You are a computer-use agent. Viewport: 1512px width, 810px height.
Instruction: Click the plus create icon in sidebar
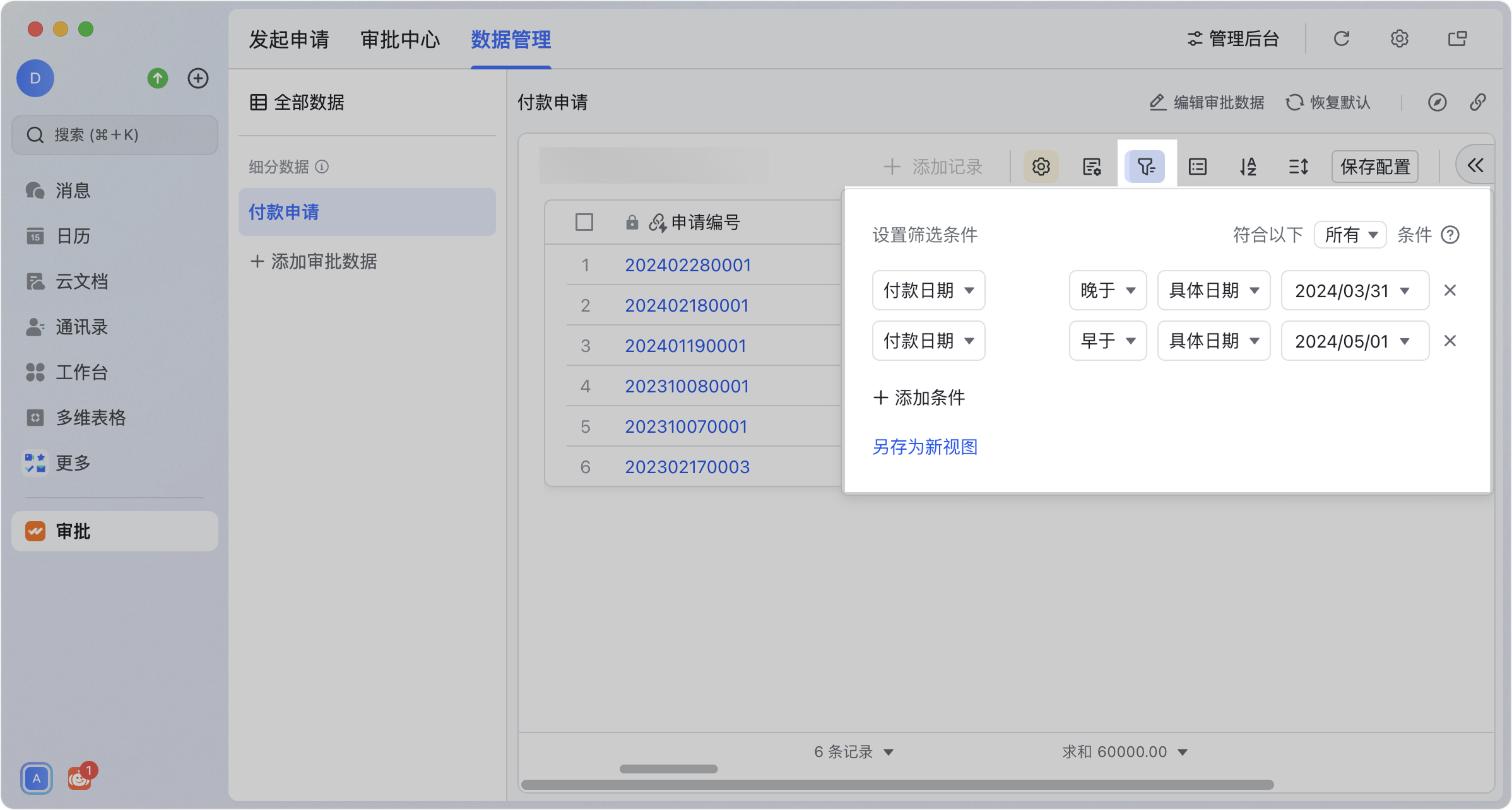198,78
